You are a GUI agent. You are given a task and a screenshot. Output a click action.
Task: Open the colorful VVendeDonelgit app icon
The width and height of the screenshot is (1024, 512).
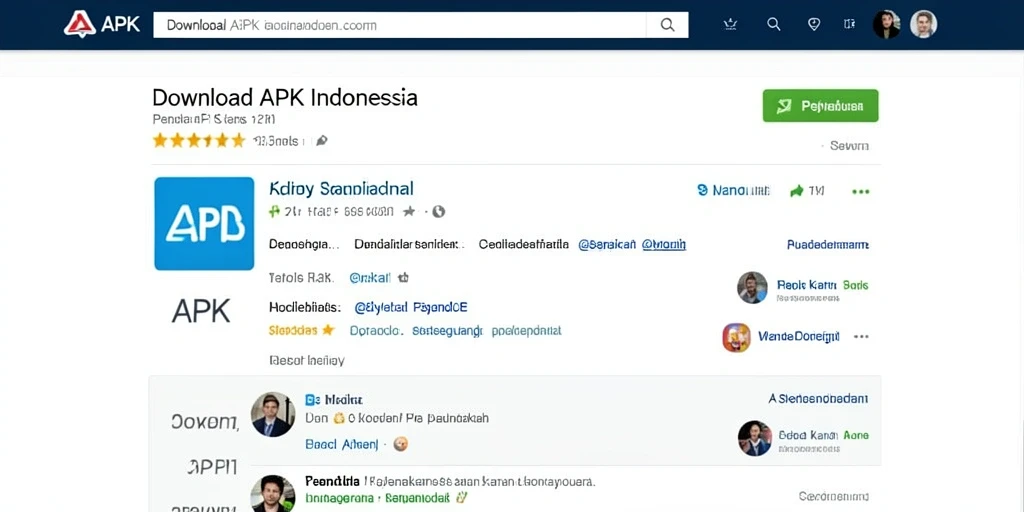(x=736, y=337)
